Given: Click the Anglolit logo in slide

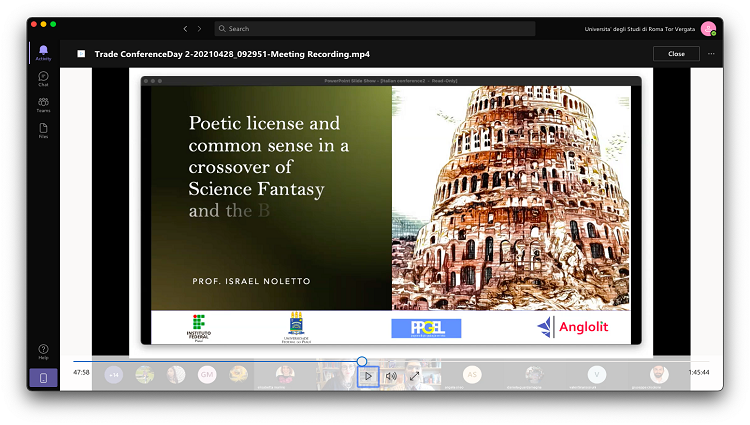Looking at the screenshot, I should pos(573,327).
